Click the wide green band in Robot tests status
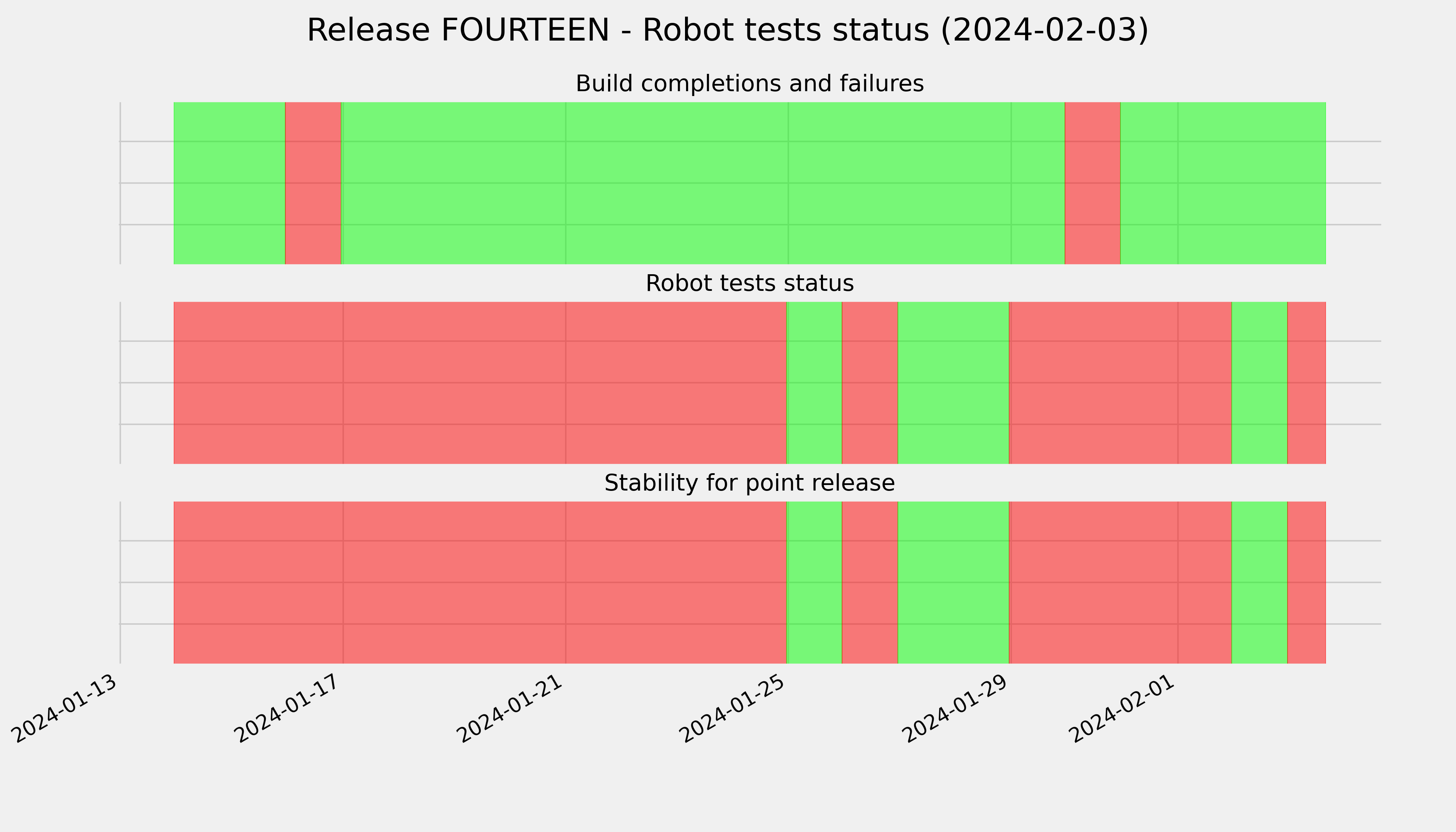 pos(953,383)
